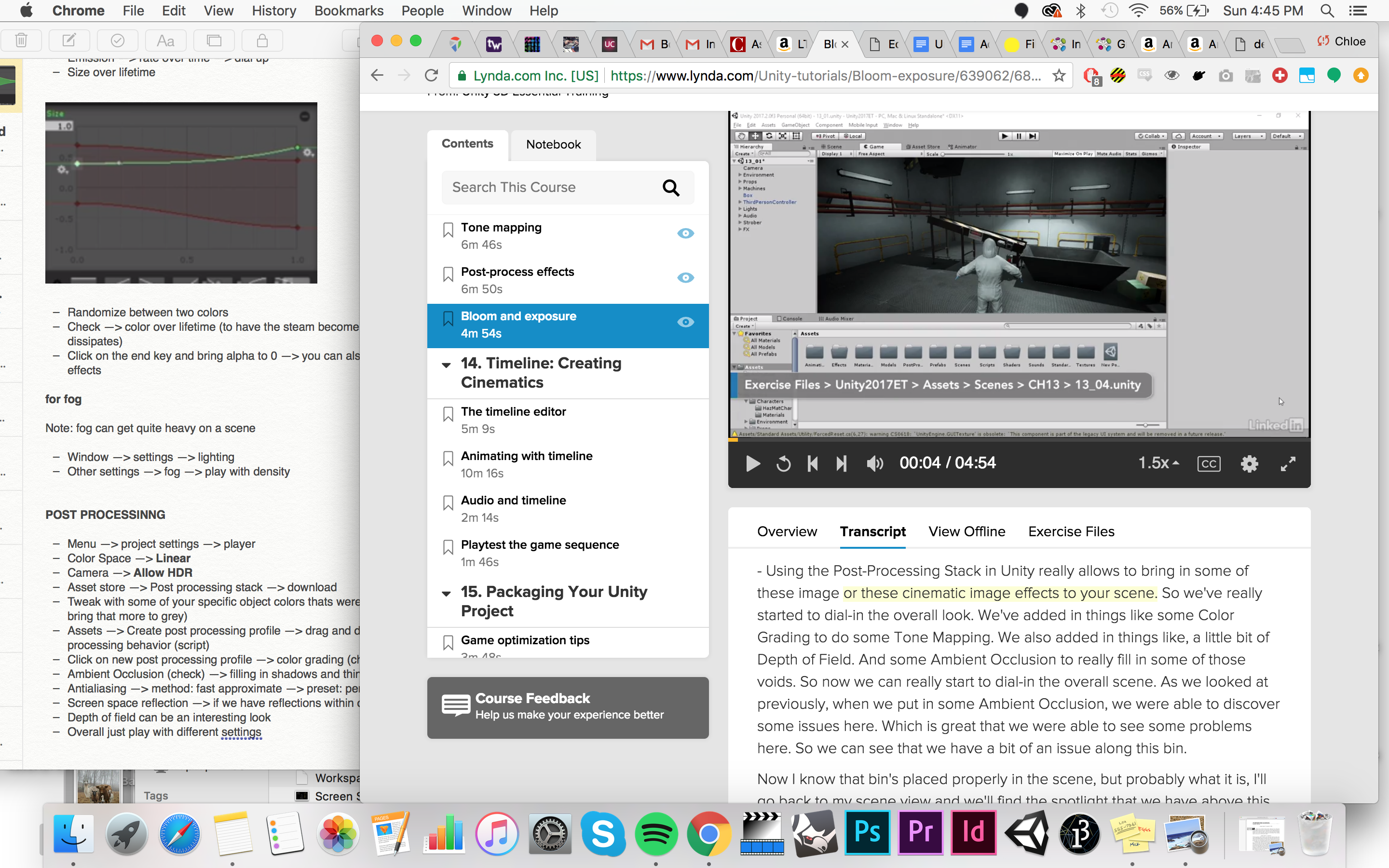Enter fullscreen video mode
The width and height of the screenshot is (1389, 868).
[x=1288, y=463]
